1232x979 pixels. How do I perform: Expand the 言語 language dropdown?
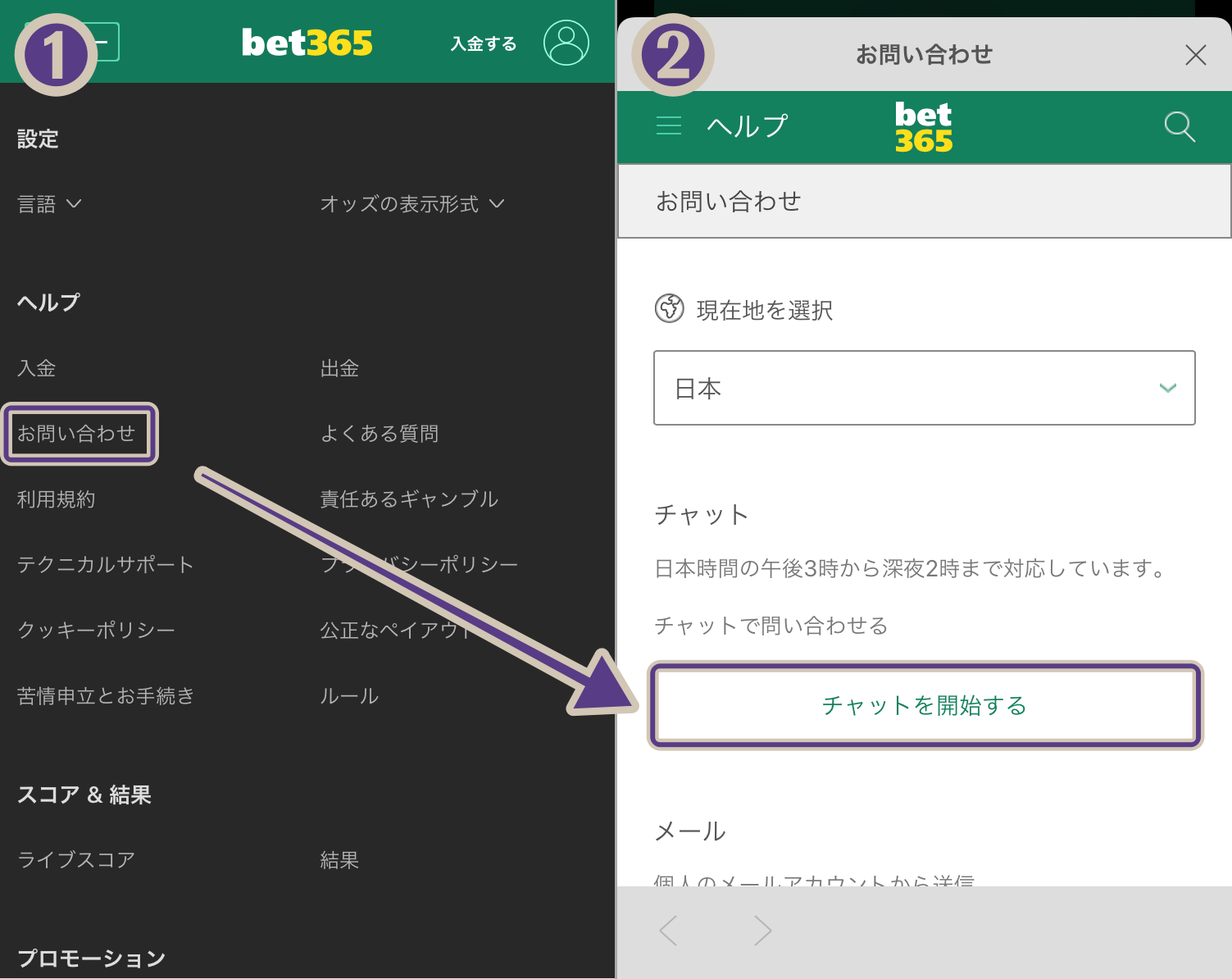pos(49,203)
